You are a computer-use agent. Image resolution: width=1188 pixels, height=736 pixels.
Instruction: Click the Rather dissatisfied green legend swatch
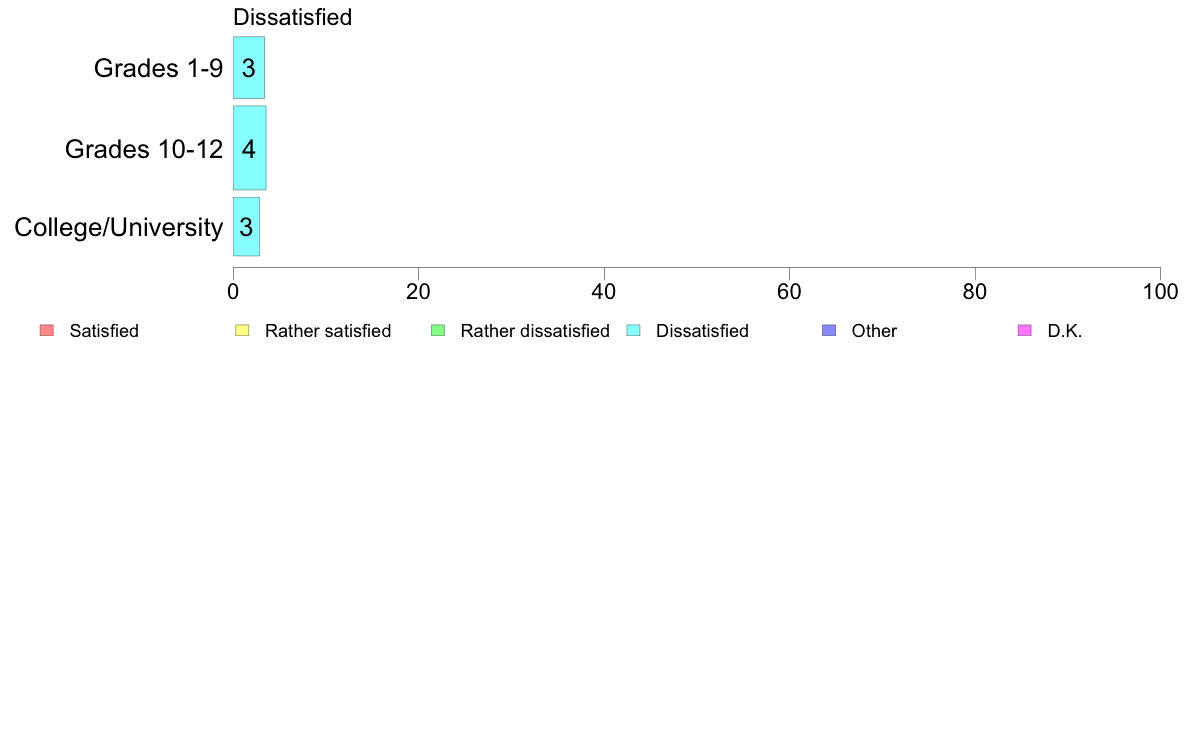point(438,330)
